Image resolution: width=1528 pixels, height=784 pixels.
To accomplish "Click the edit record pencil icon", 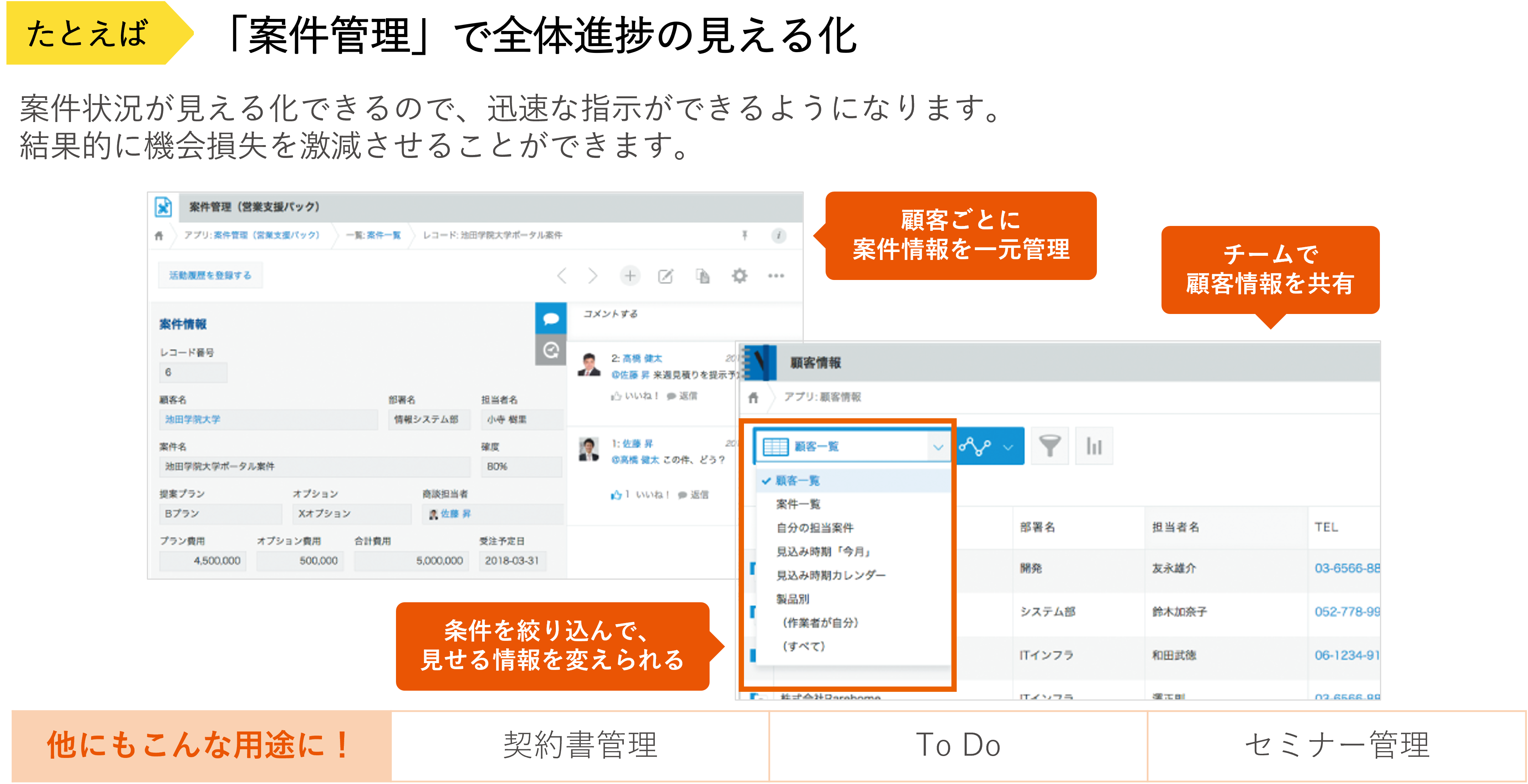I will point(665,276).
